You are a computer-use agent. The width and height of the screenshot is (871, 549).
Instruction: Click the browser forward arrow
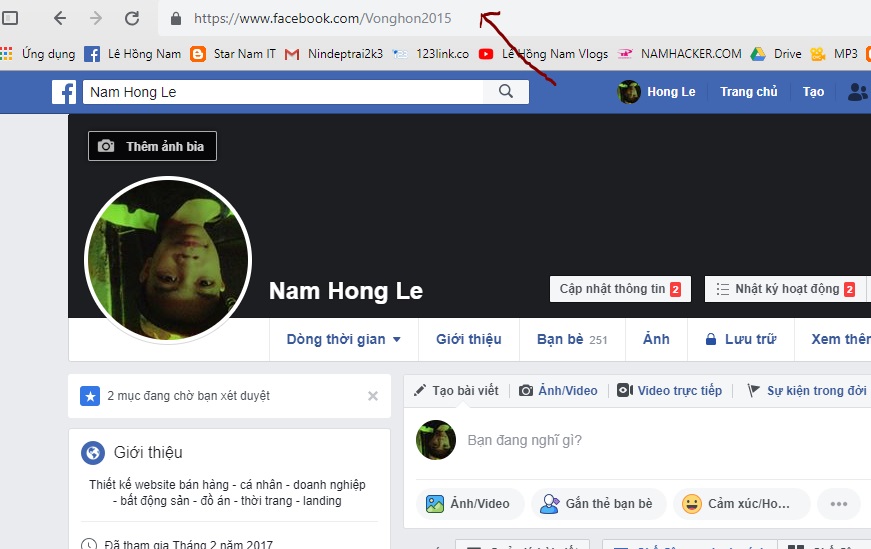click(x=96, y=18)
